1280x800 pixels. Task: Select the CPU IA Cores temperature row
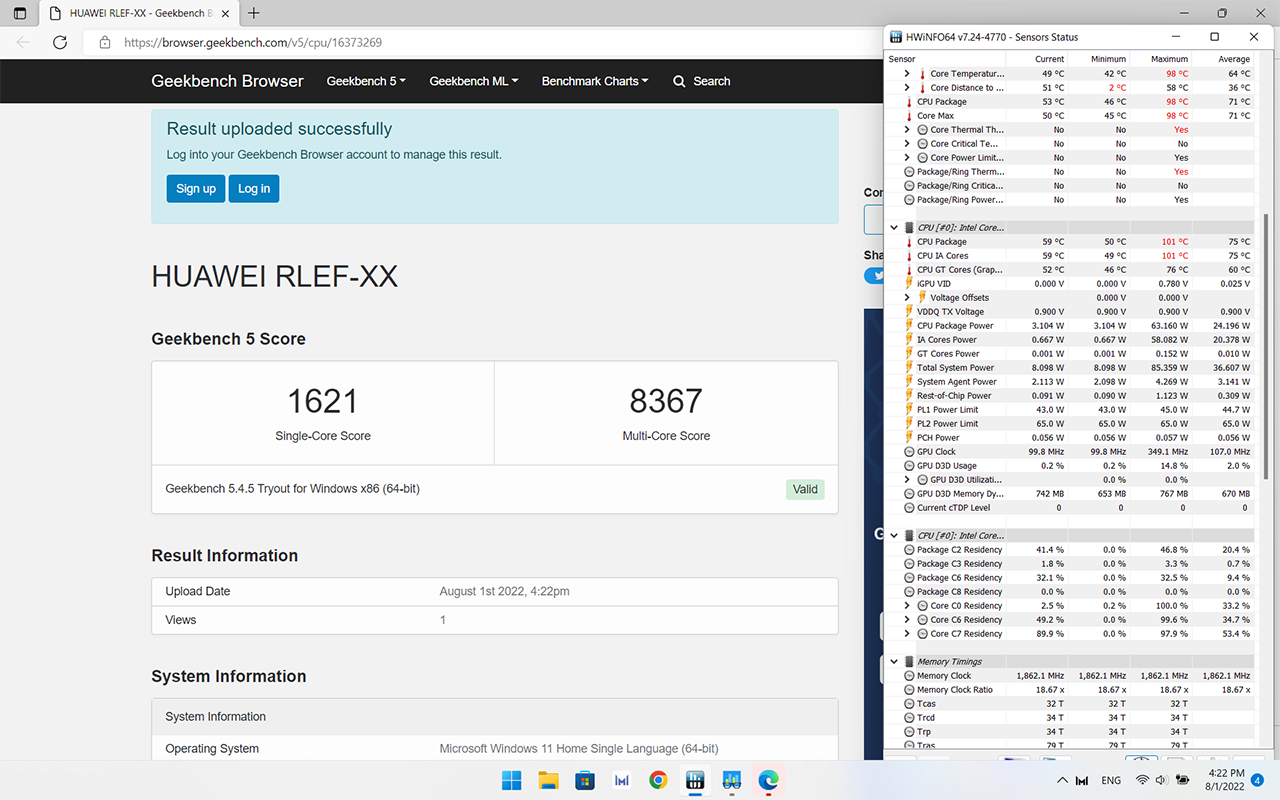(x=1070, y=256)
